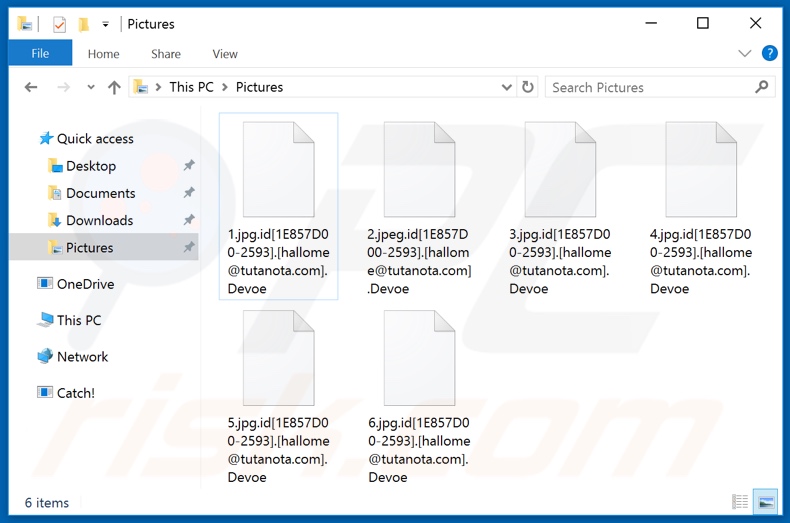This screenshot has height=523, width=790.
Task: Click Pictures in the address bar
Action: (x=259, y=87)
